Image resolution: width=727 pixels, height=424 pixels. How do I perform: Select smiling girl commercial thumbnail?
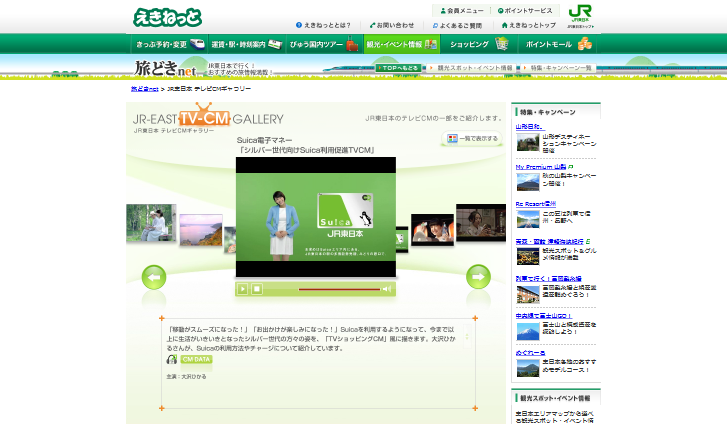pos(432,230)
